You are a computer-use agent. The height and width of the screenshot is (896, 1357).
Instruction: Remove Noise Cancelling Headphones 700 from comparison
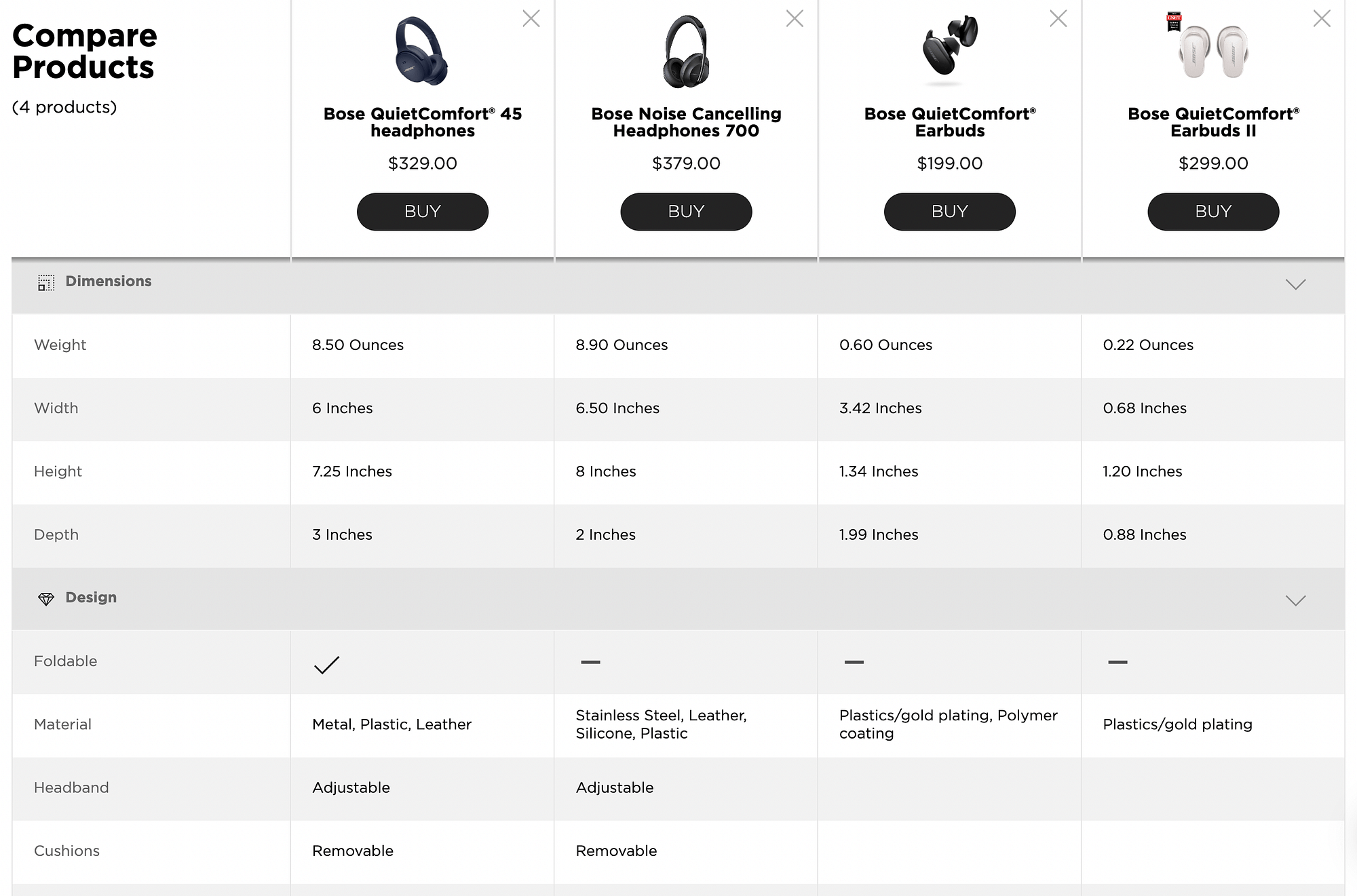795,18
